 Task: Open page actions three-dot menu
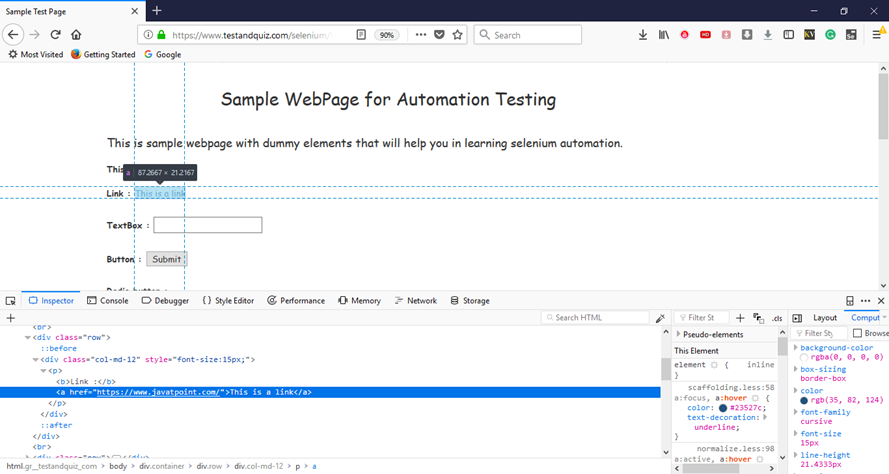(421, 35)
